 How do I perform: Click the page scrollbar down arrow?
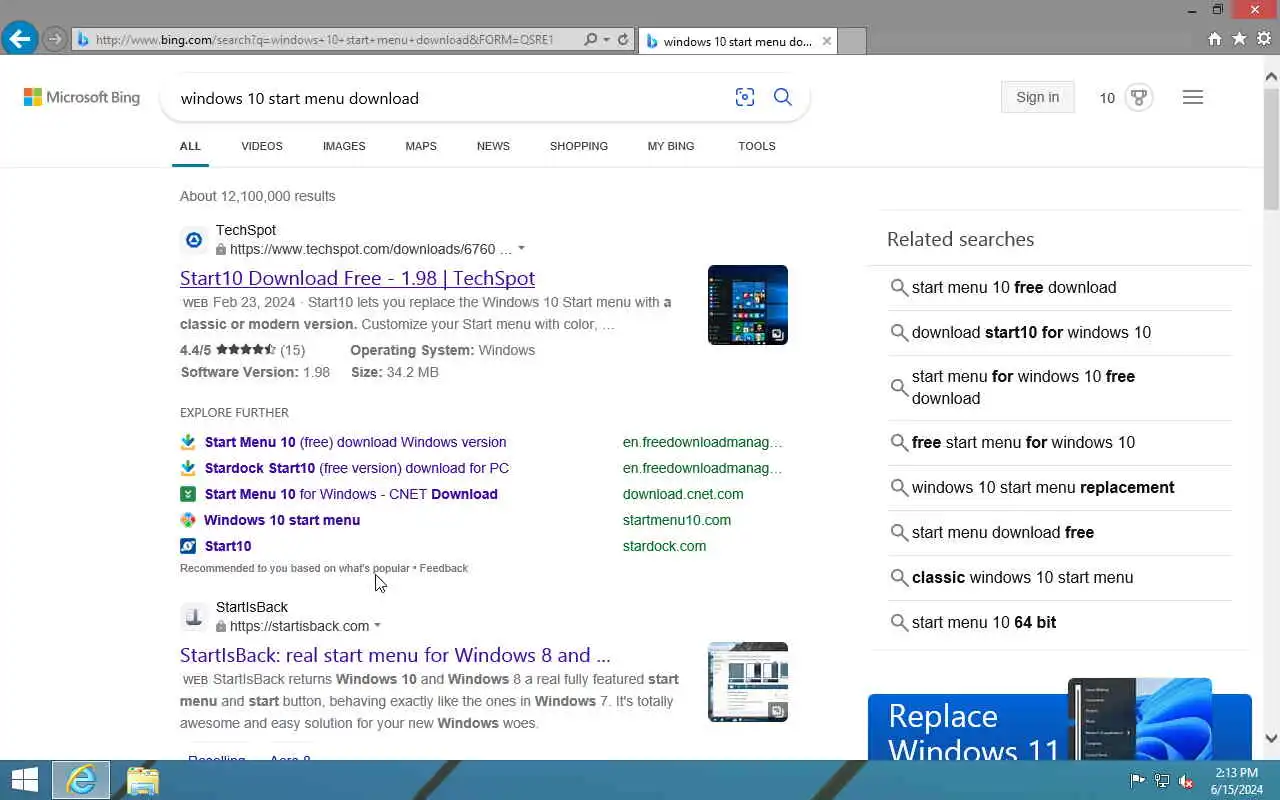pyautogui.click(x=1271, y=739)
